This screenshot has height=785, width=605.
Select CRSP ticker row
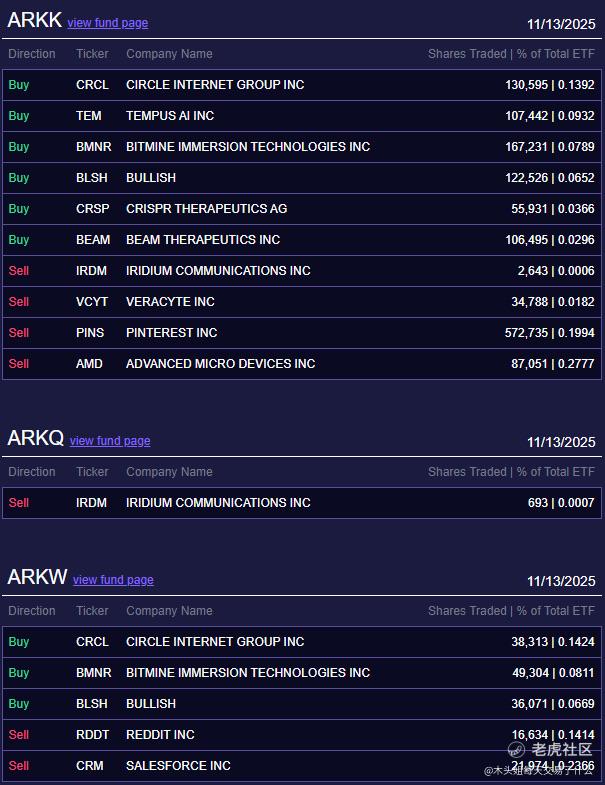302,209
